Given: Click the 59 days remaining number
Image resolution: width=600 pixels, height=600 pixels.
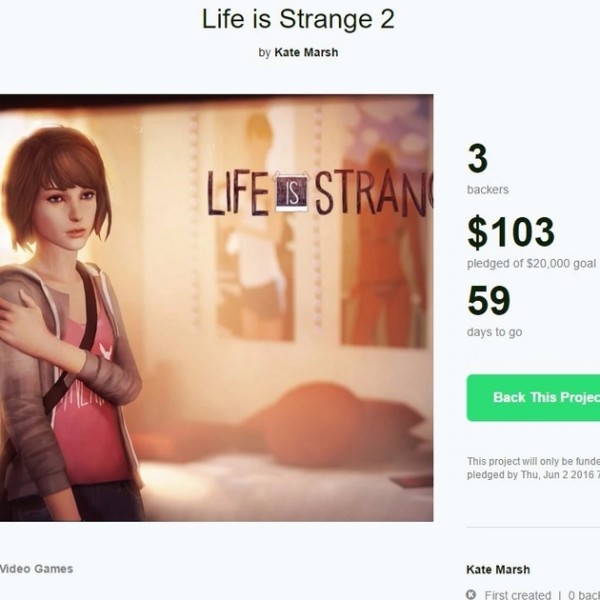Looking at the screenshot, I should (x=488, y=301).
